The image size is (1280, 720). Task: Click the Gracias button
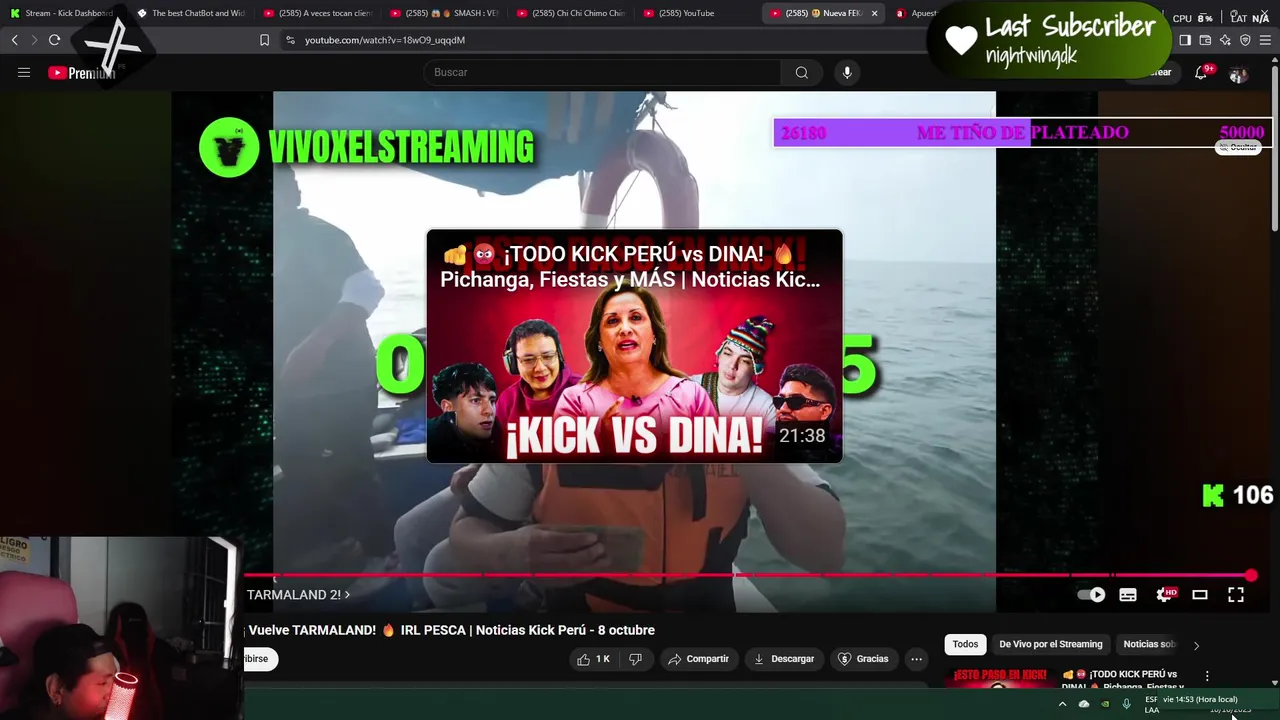863,659
